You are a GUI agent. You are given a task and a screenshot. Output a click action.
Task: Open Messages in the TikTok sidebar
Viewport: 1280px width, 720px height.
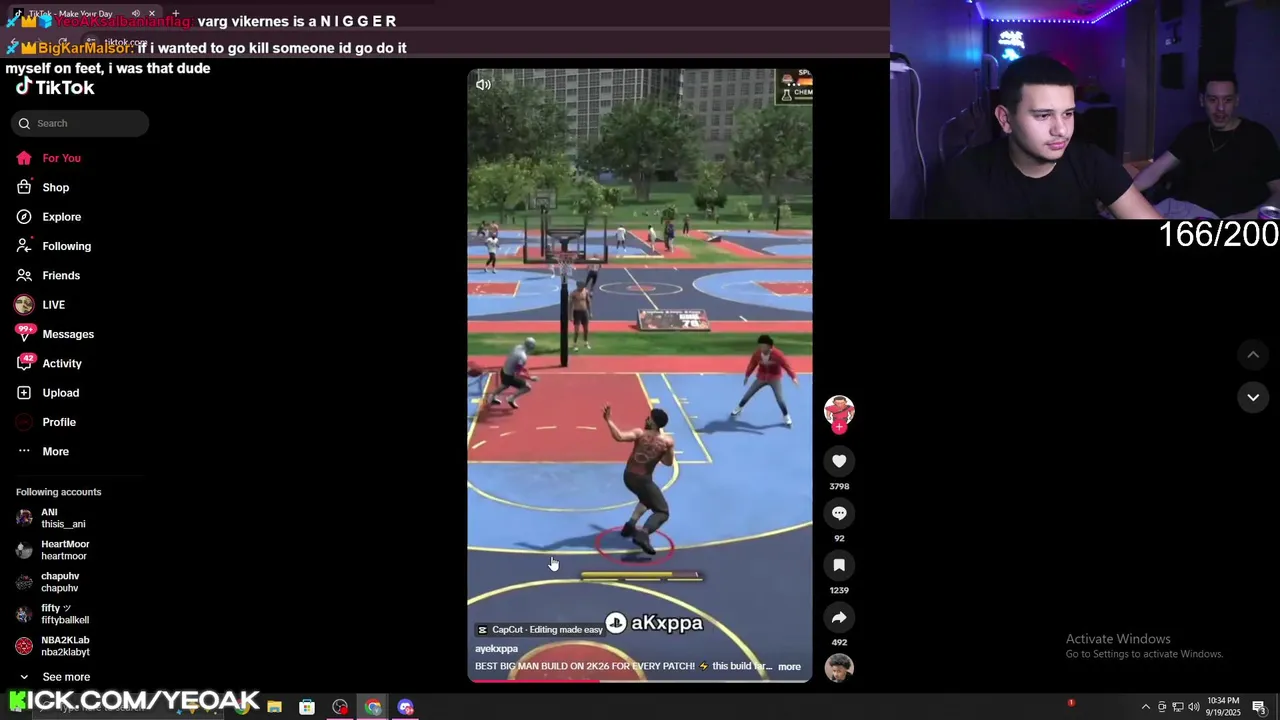point(54,334)
